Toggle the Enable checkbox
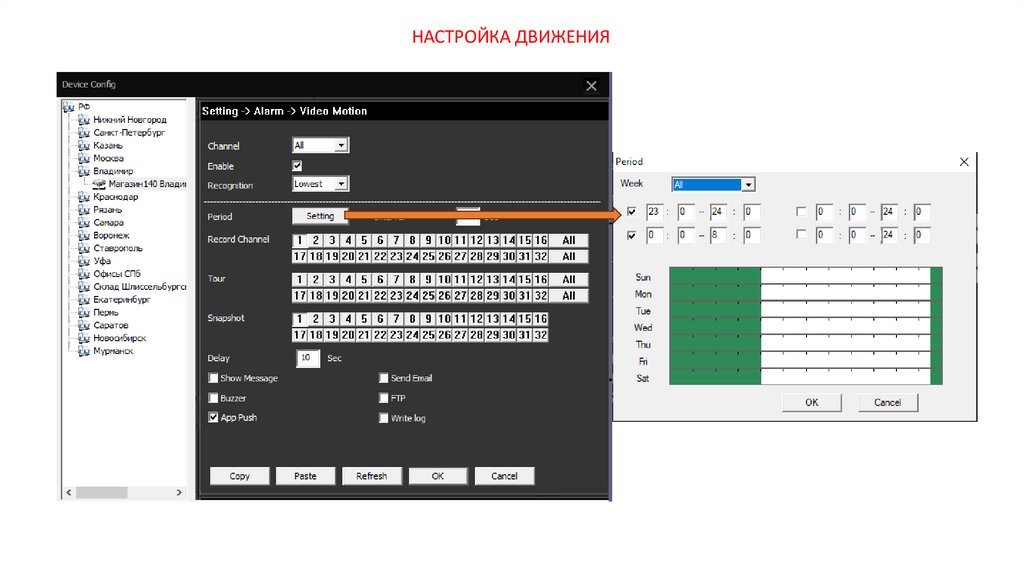The height and width of the screenshot is (574, 1024). pos(297,166)
